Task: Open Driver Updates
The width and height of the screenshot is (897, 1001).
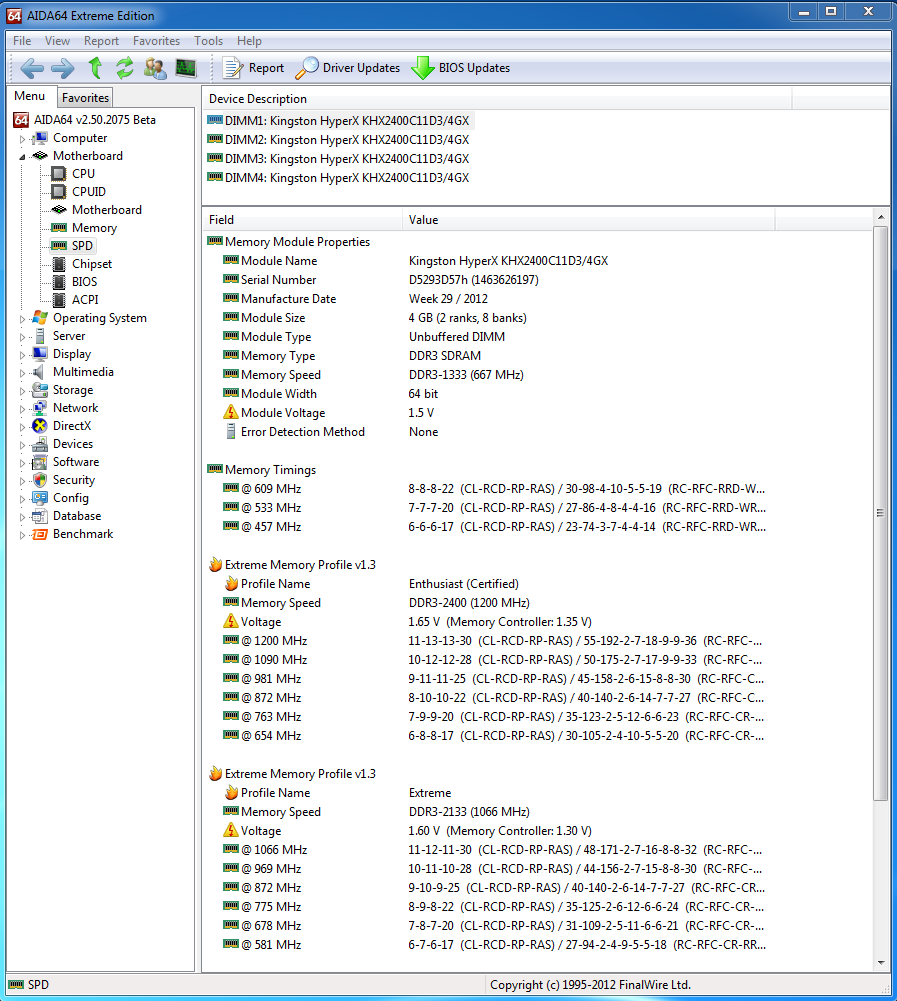Action: 348,68
